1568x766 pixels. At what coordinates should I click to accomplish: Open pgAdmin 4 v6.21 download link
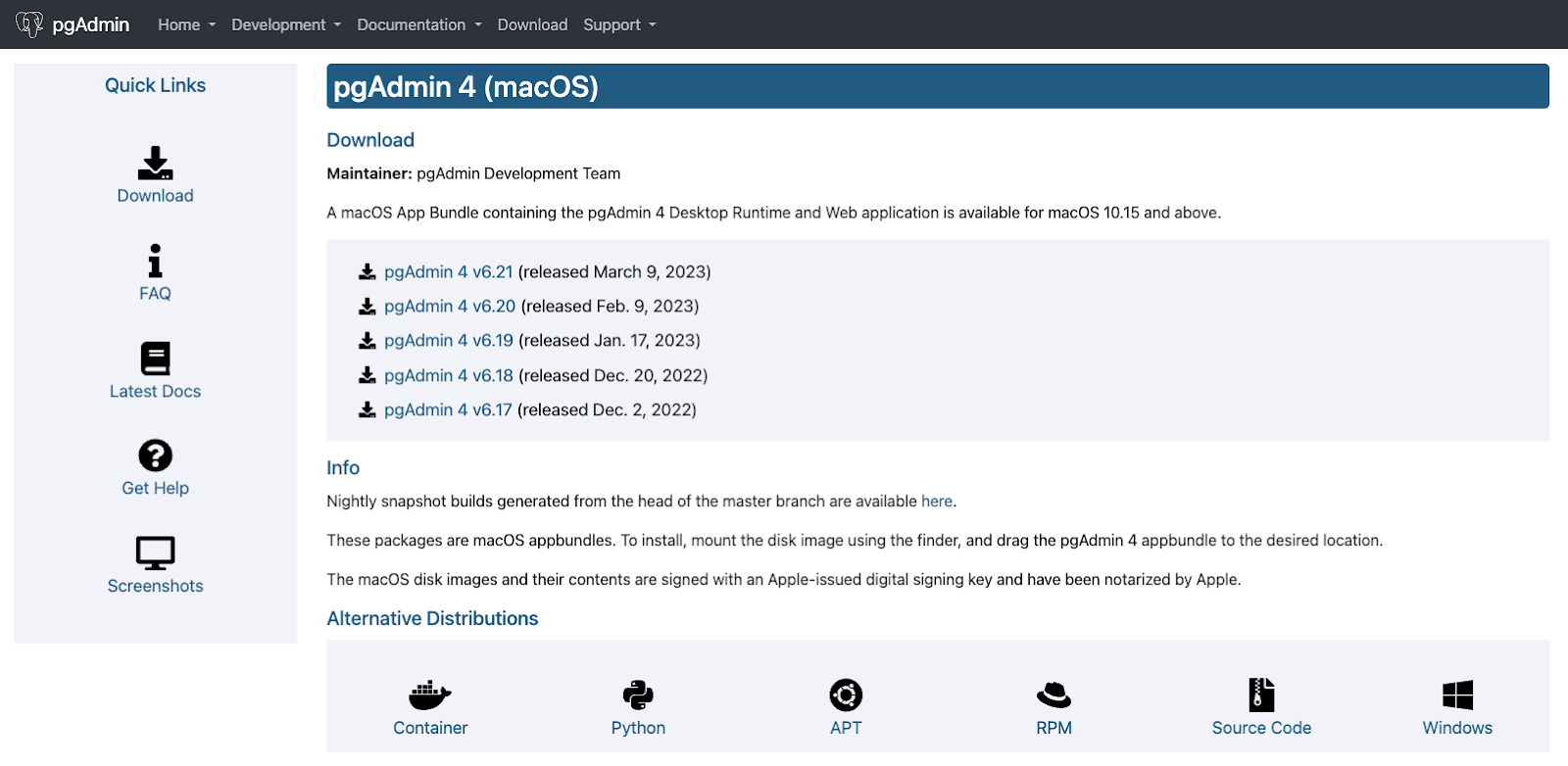point(449,271)
